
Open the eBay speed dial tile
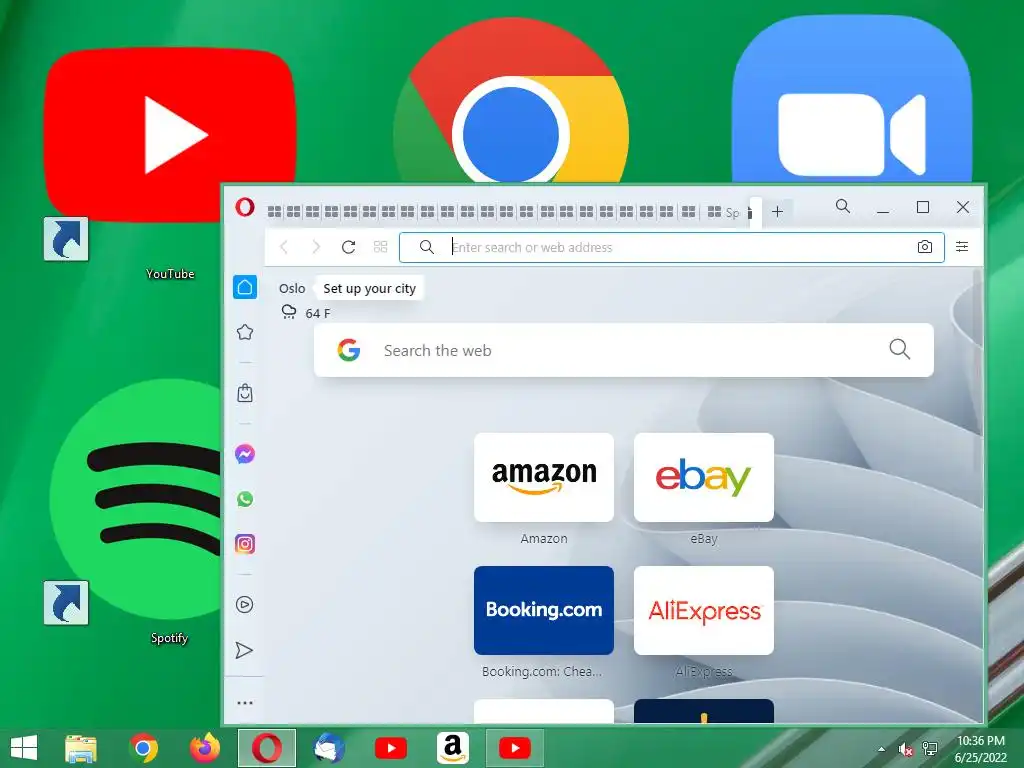tap(704, 477)
